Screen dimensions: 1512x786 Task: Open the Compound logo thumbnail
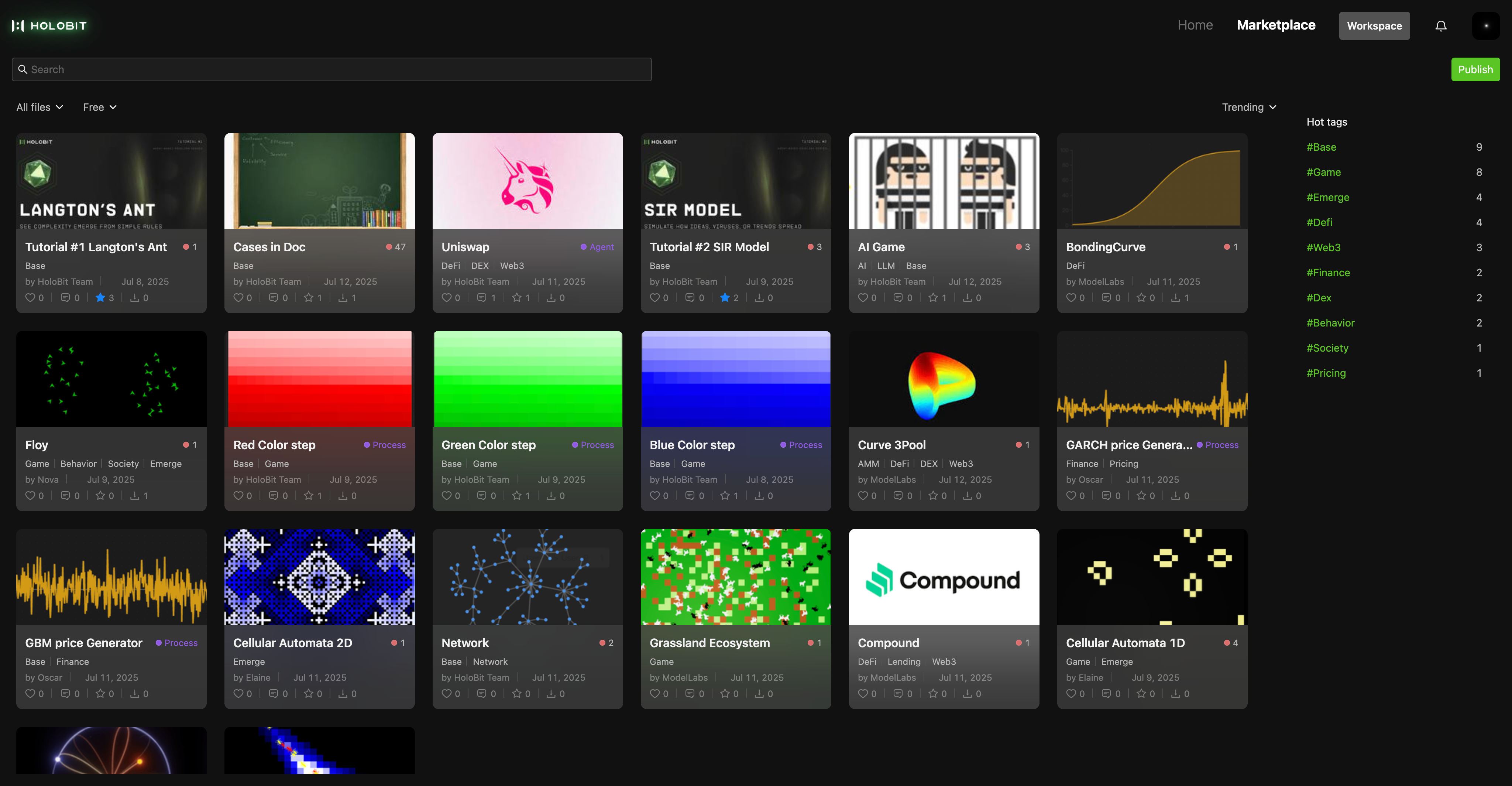pos(944,577)
